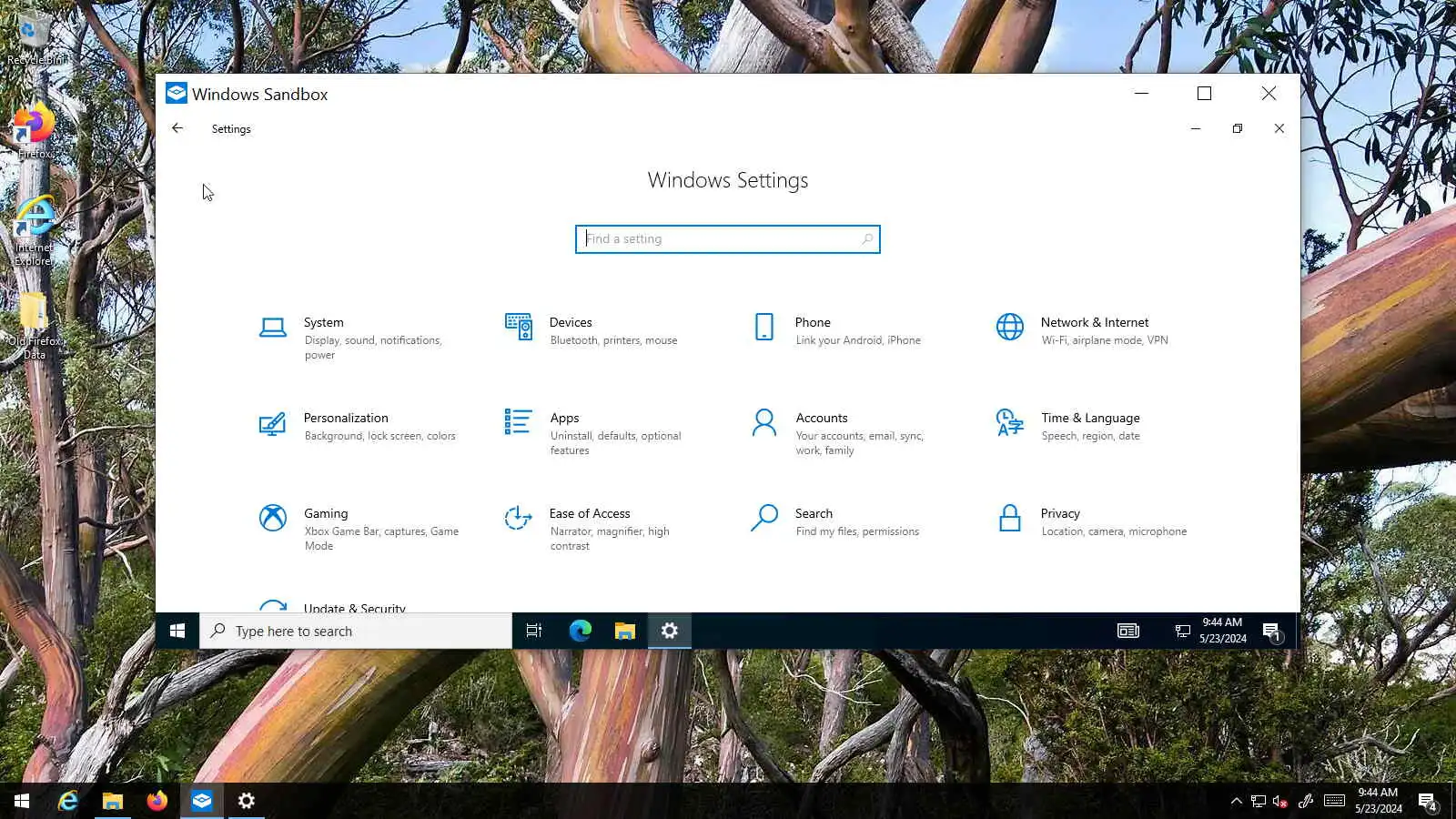Launch Firefox from the host taskbar

coord(157,801)
